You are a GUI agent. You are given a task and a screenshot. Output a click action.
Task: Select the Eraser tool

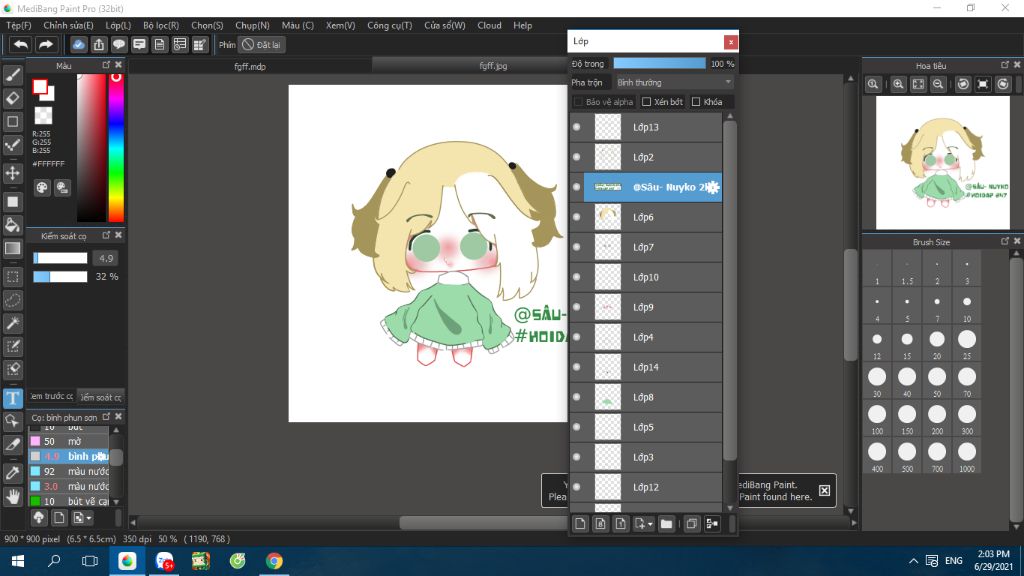click(x=12, y=99)
